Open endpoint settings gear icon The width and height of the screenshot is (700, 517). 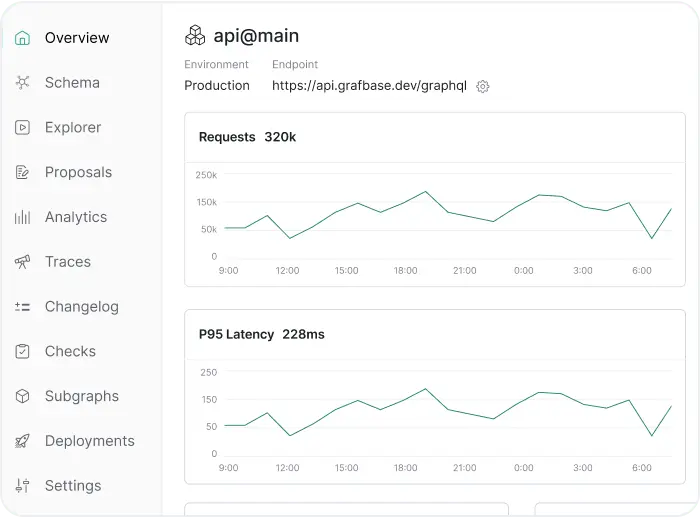[483, 86]
